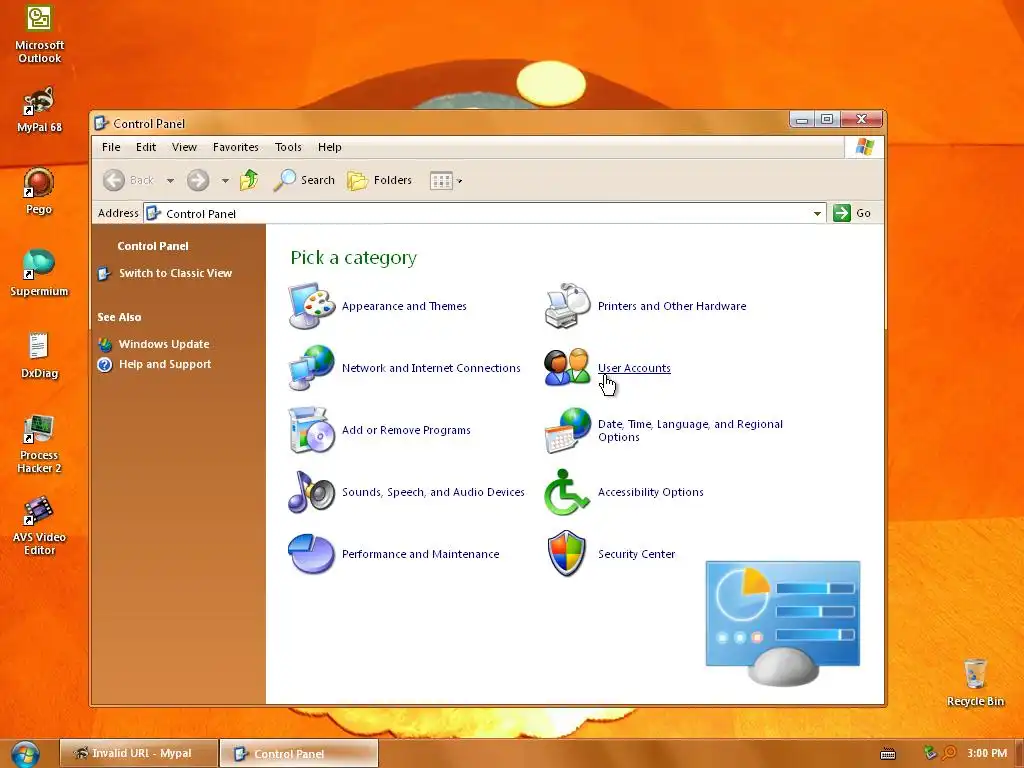Click the Accessibility Options wheelchair icon
The width and height of the screenshot is (1024, 768).
pos(568,492)
